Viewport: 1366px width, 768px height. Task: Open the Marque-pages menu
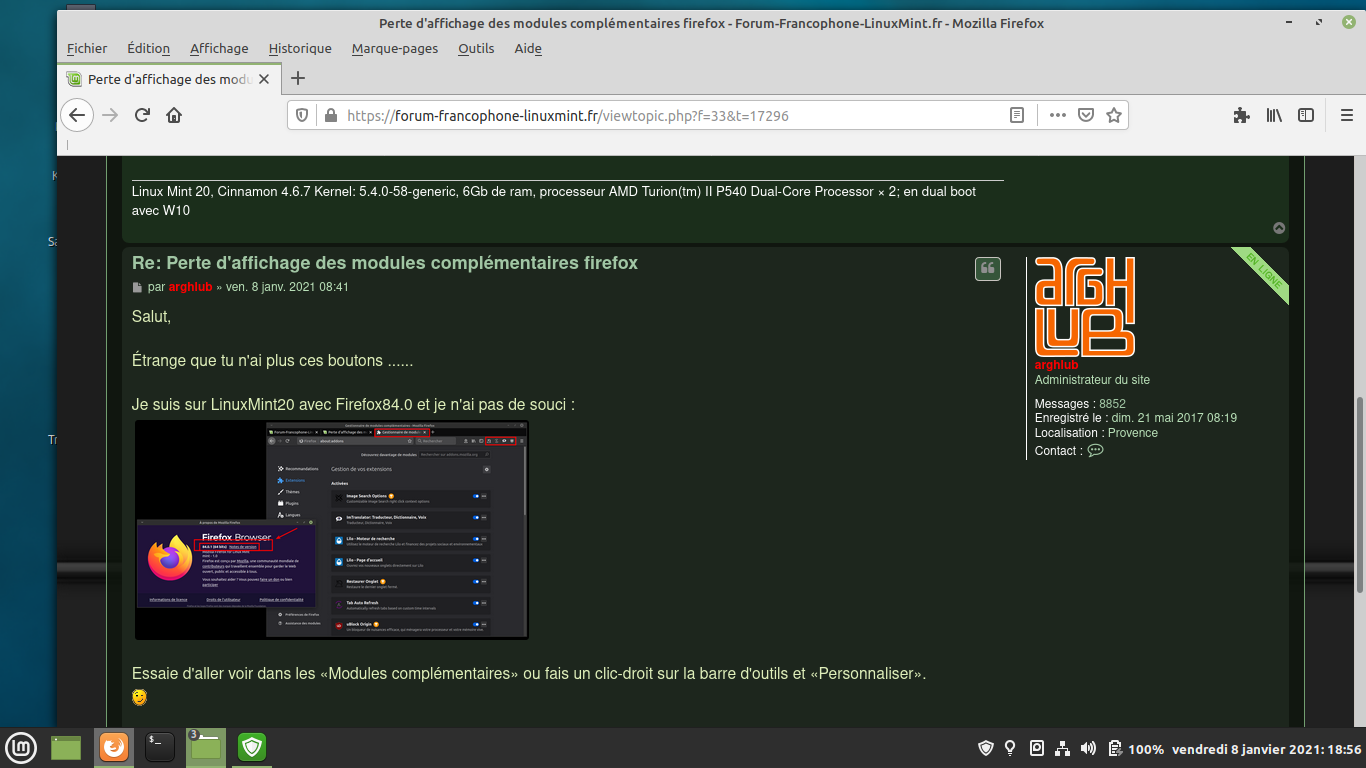pyautogui.click(x=395, y=48)
